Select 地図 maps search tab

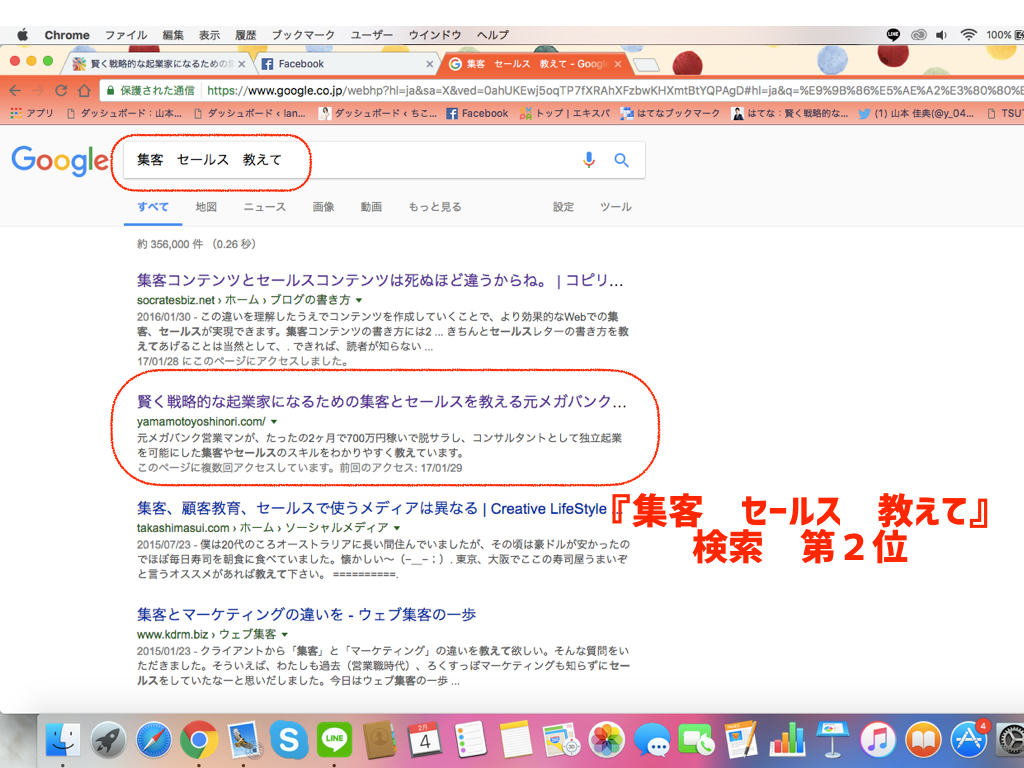(x=206, y=207)
